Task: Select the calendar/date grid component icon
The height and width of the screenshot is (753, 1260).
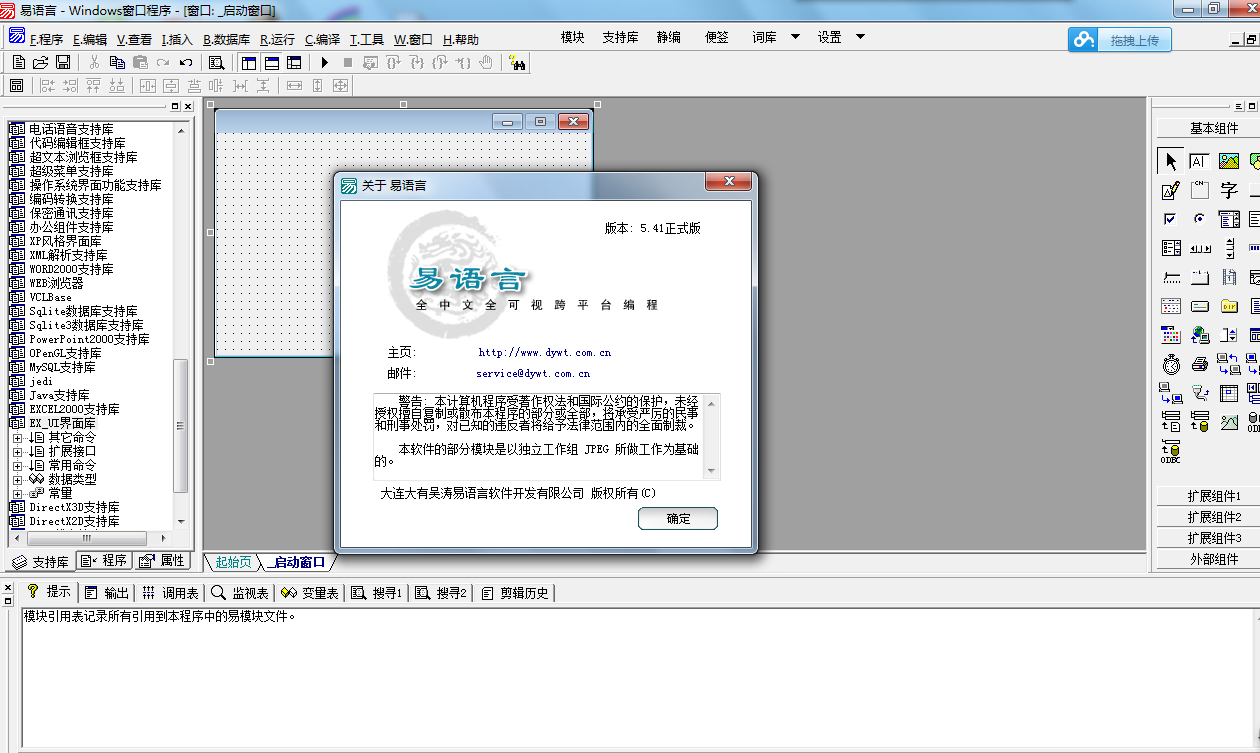Action: [1170, 306]
